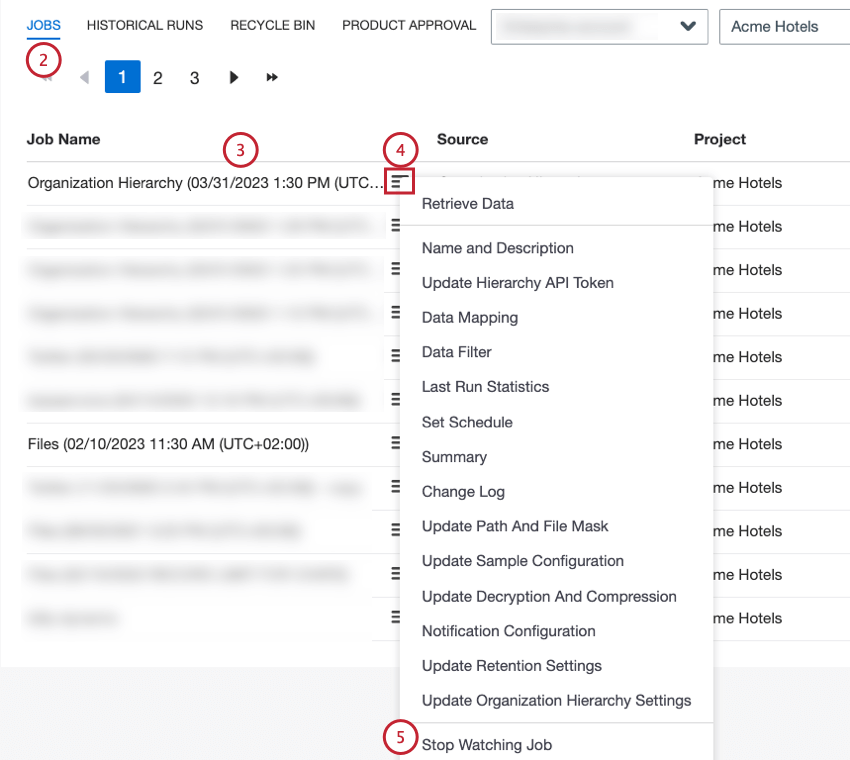Viewport: 850px width, 760px height.
Task: Choose Set Schedule in menu
Action: pyautogui.click(x=467, y=422)
